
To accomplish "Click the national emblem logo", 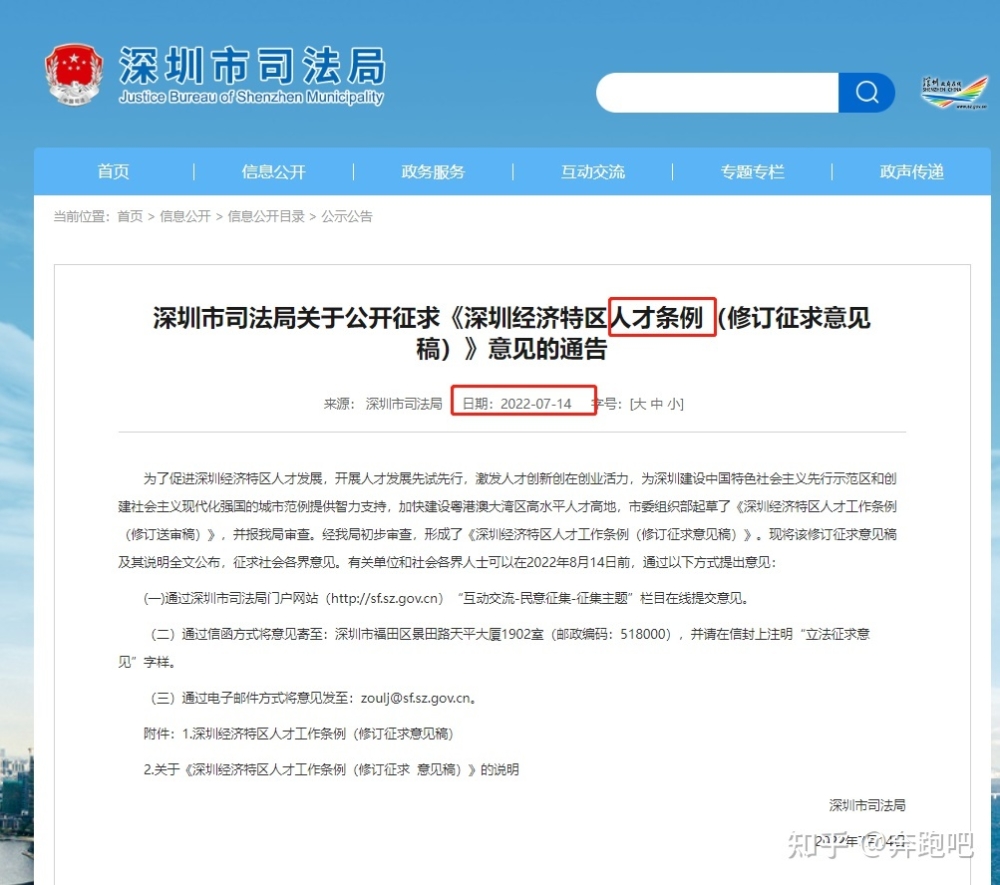I will click(x=74, y=75).
